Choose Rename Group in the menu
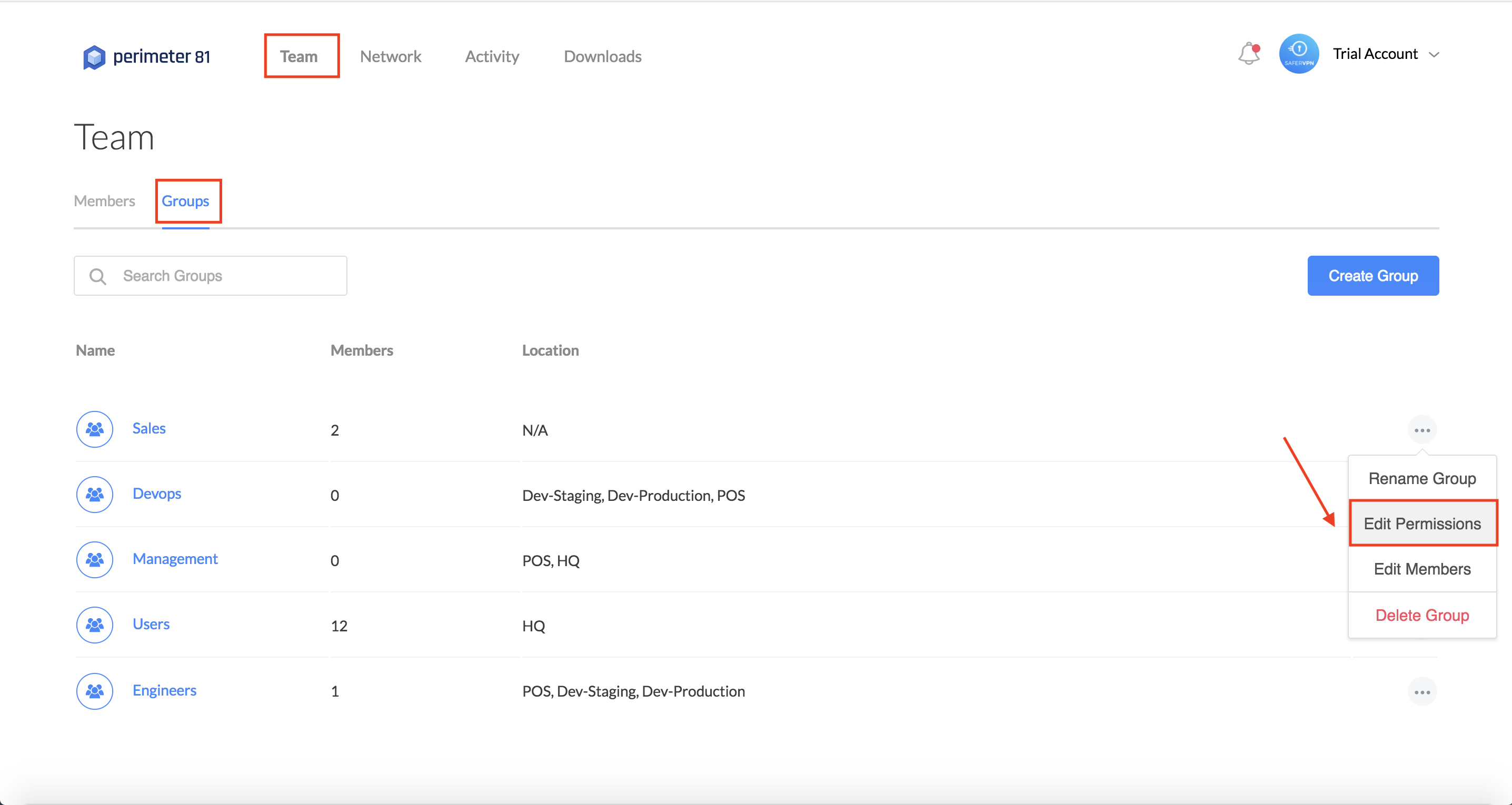The height and width of the screenshot is (805, 1512). 1421,479
